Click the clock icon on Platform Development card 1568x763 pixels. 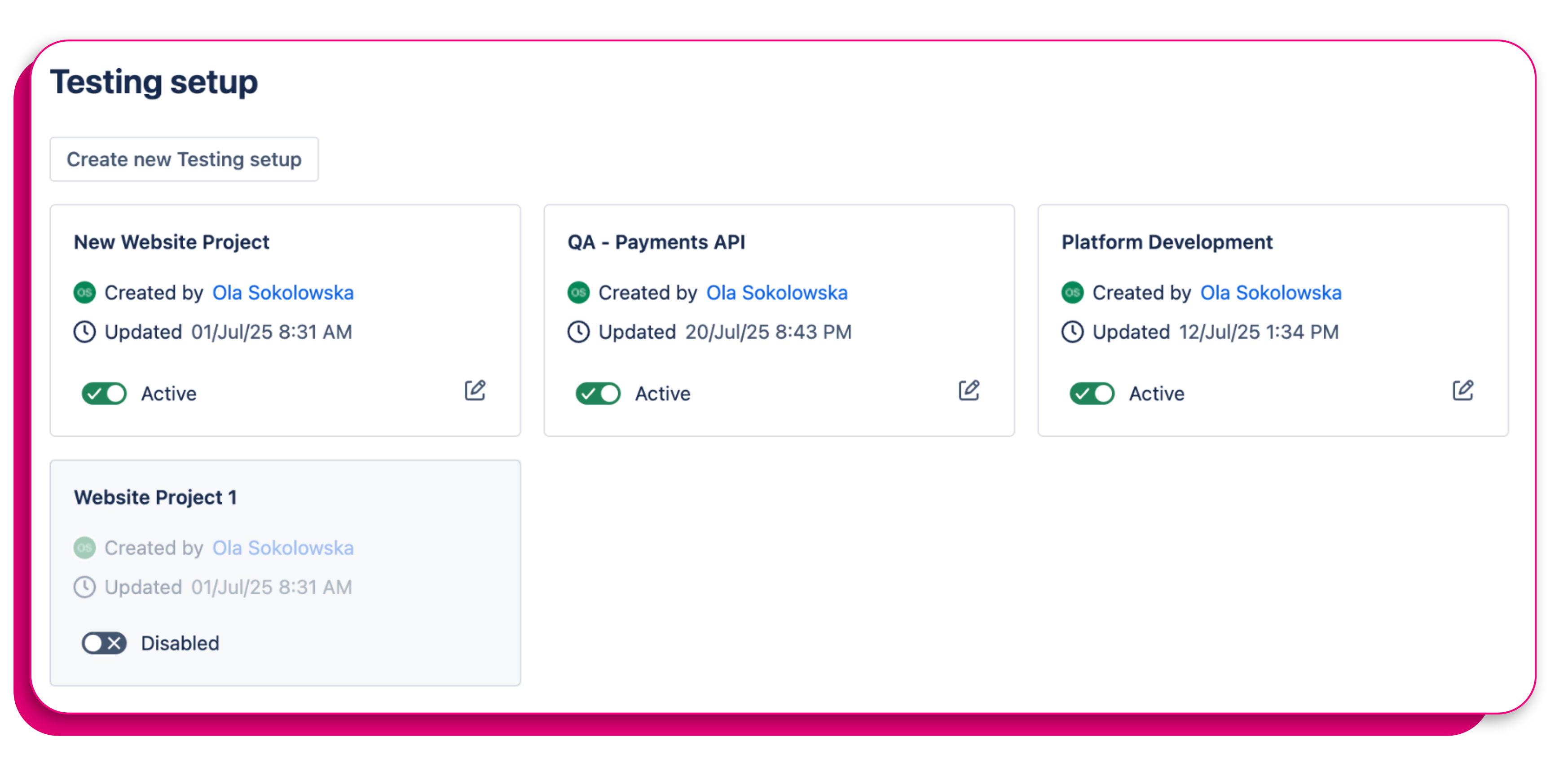tap(1073, 332)
